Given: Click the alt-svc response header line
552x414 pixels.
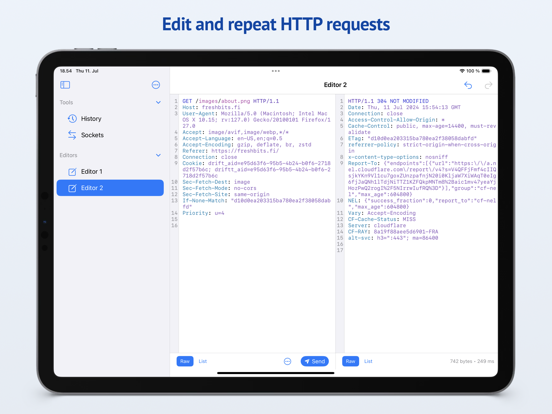Looking at the screenshot, I should coord(393,238).
